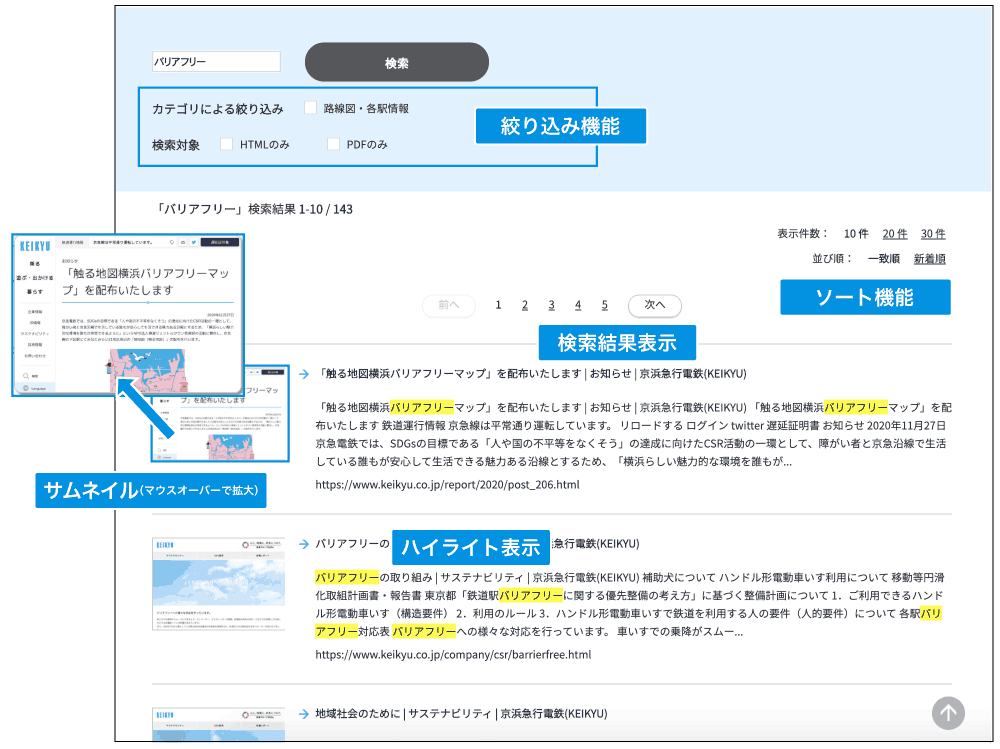1000x749 pixels.
Task: Click the 次へ next page button
Action: click(x=654, y=306)
